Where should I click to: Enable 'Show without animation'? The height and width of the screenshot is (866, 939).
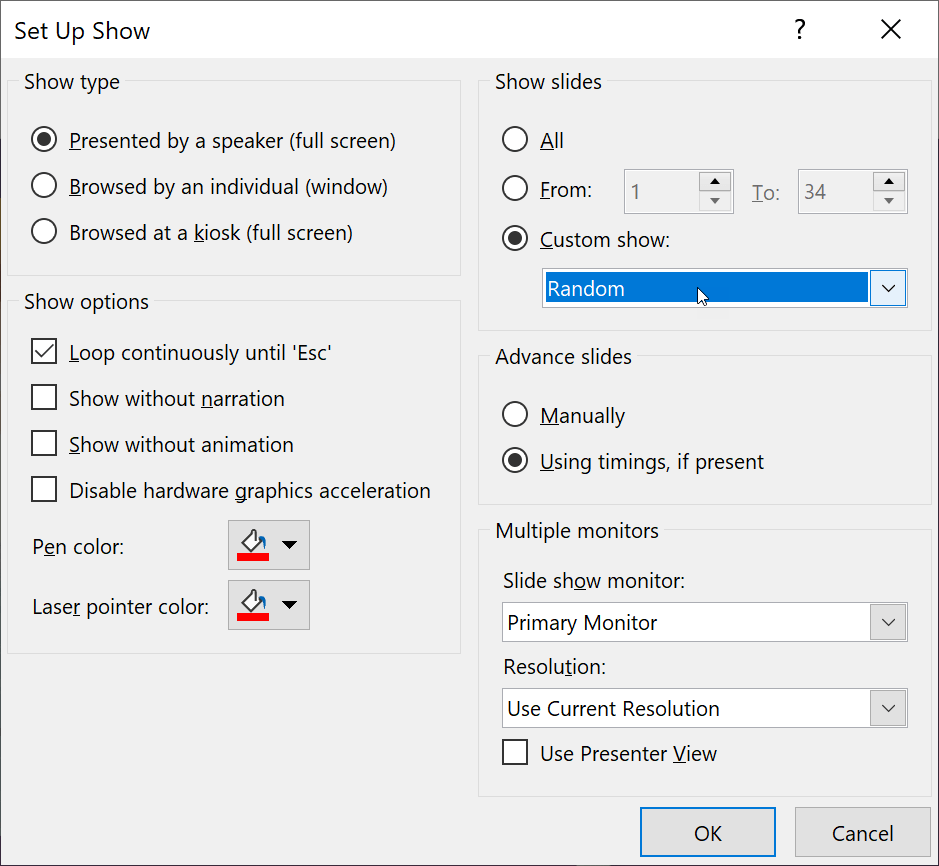(x=44, y=444)
